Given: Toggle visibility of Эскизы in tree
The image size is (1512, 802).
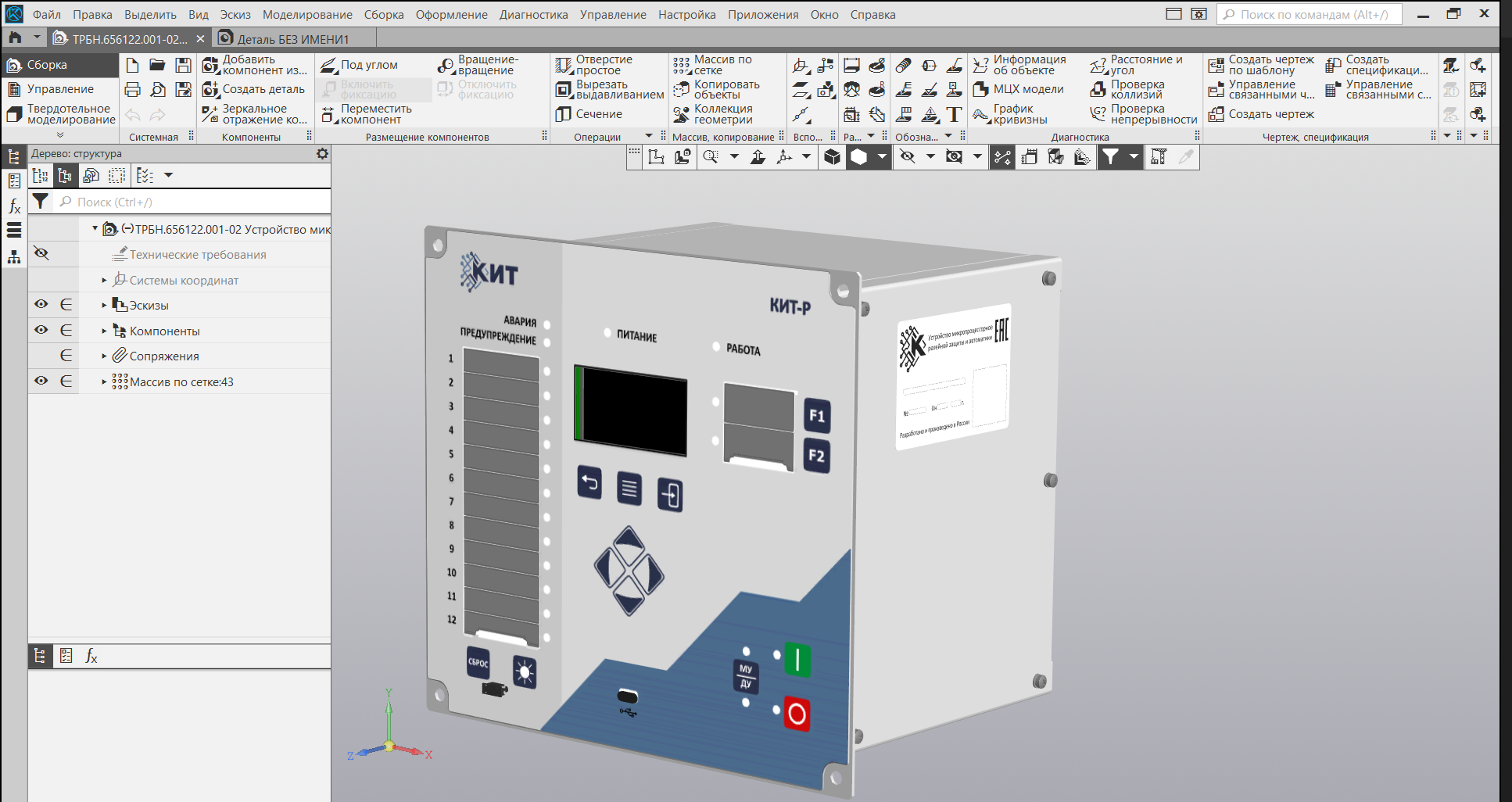Looking at the screenshot, I should tap(41, 305).
